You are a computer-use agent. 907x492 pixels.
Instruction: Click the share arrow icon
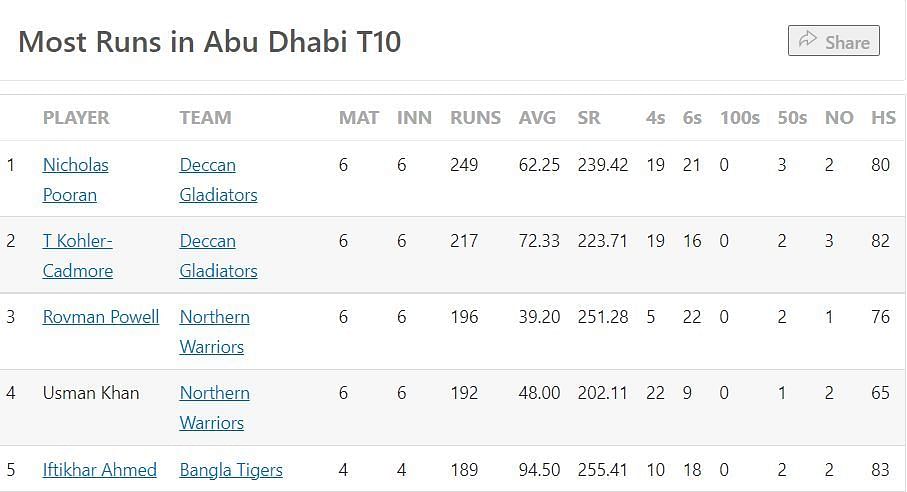coord(807,41)
